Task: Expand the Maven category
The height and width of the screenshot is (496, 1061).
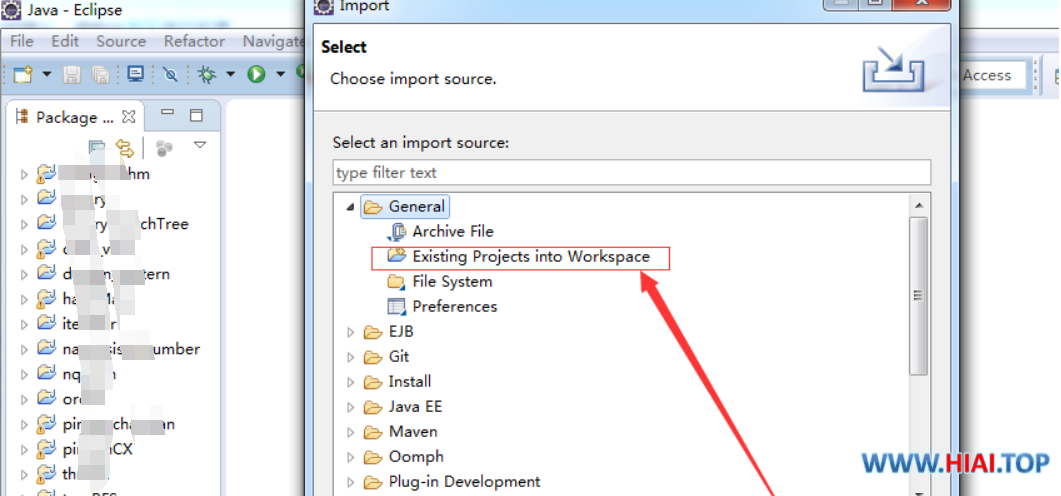Action: 351,432
